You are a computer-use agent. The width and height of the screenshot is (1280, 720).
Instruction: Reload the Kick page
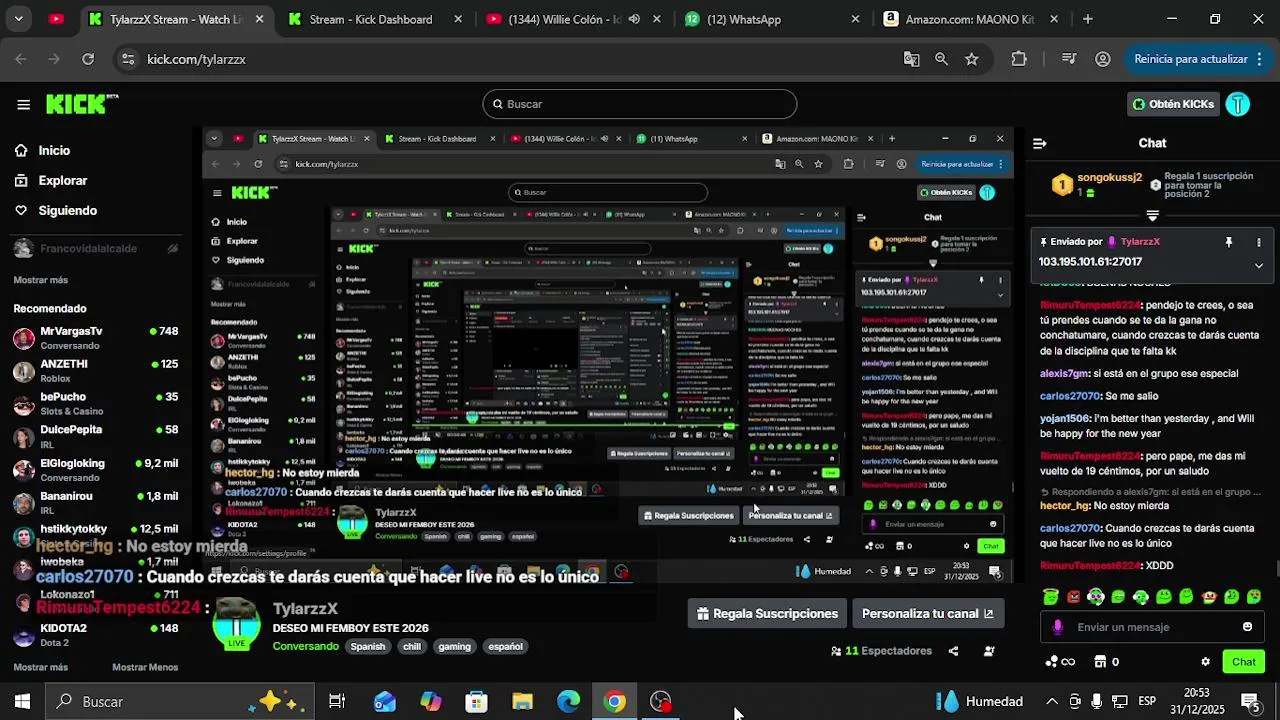click(x=88, y=59)
